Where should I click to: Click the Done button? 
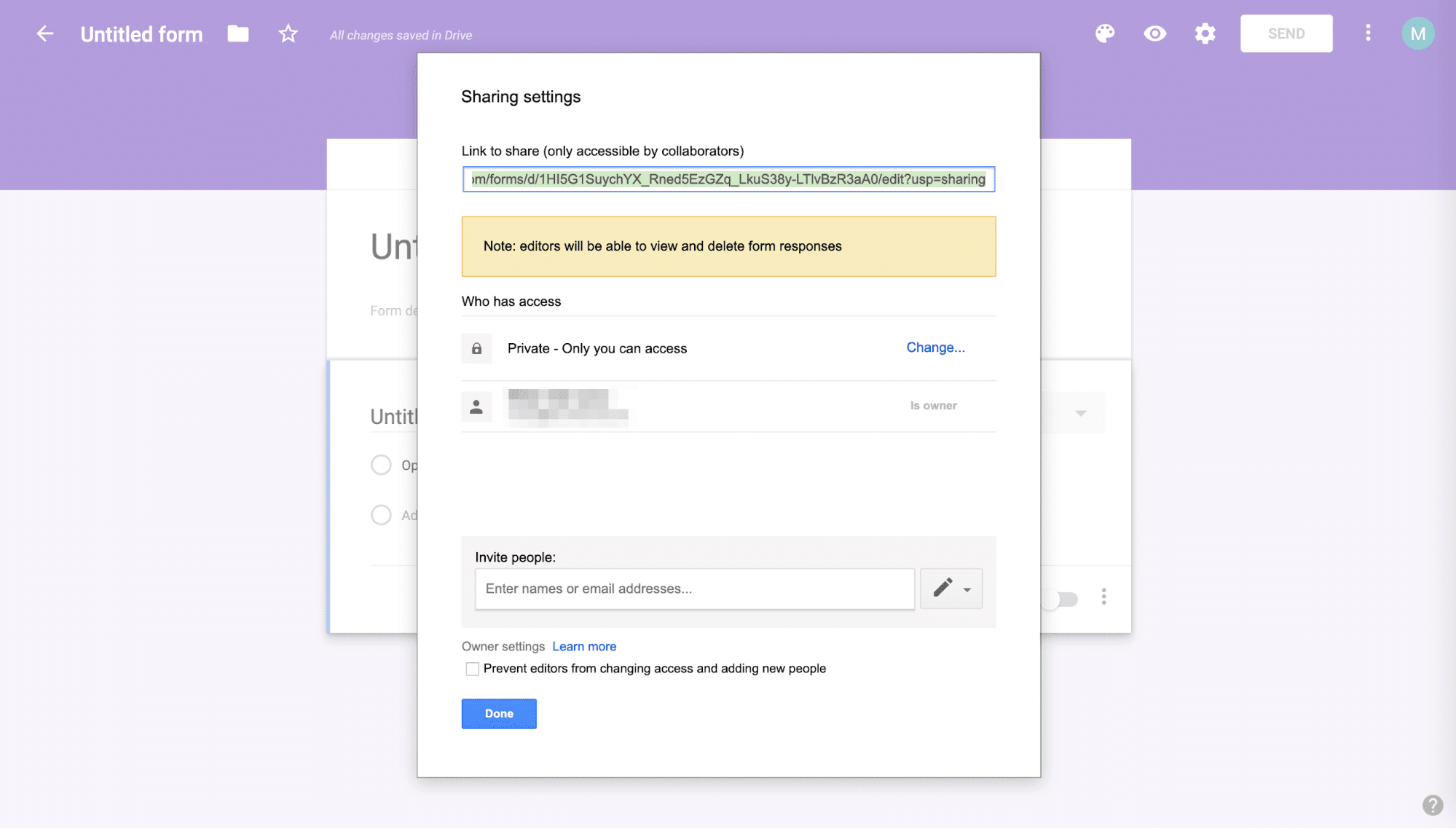click(499, 713)
